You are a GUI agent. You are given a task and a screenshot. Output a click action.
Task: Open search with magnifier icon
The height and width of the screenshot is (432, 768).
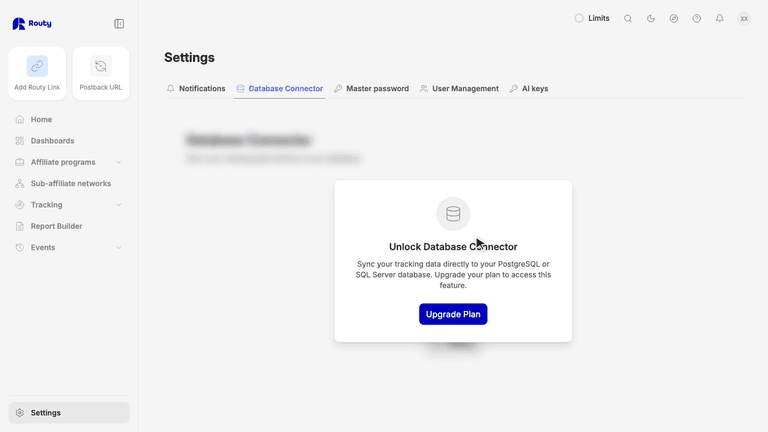(628, 19)
